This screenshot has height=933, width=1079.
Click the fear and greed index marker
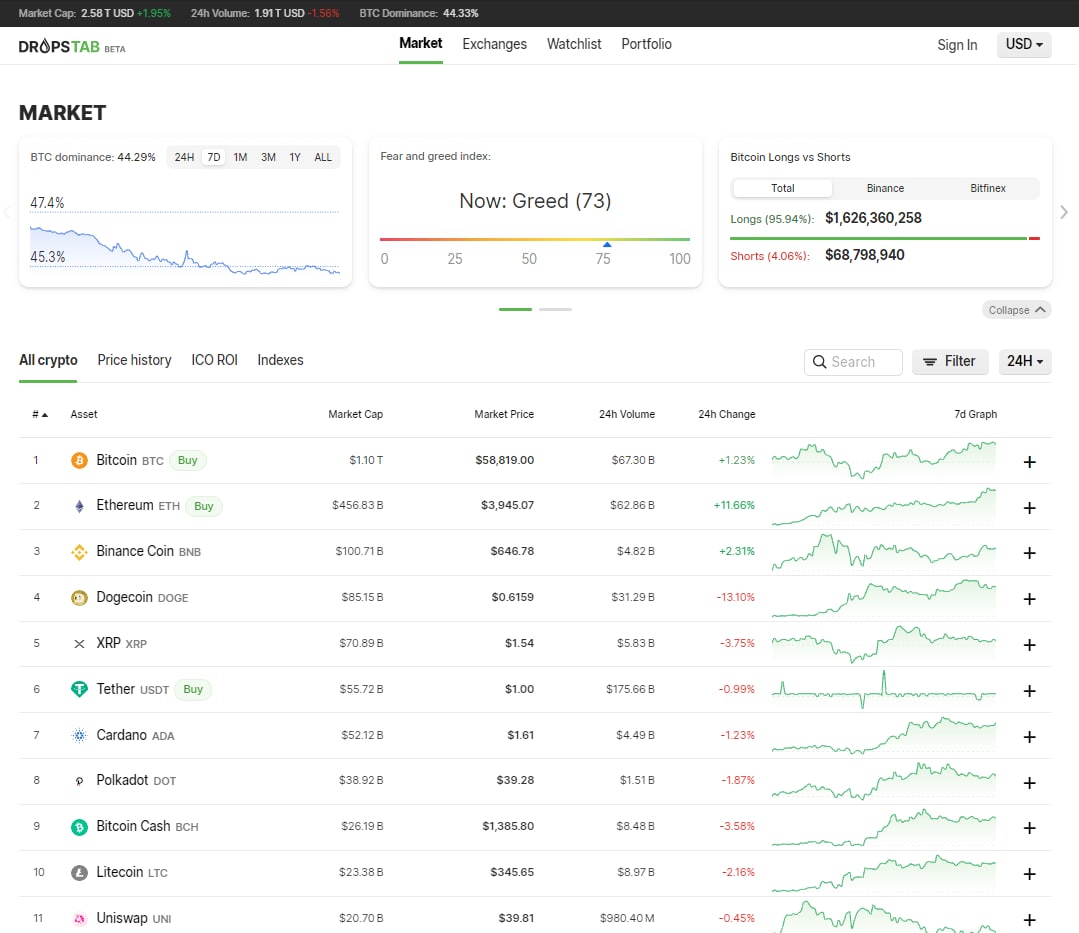coord(607,244)
